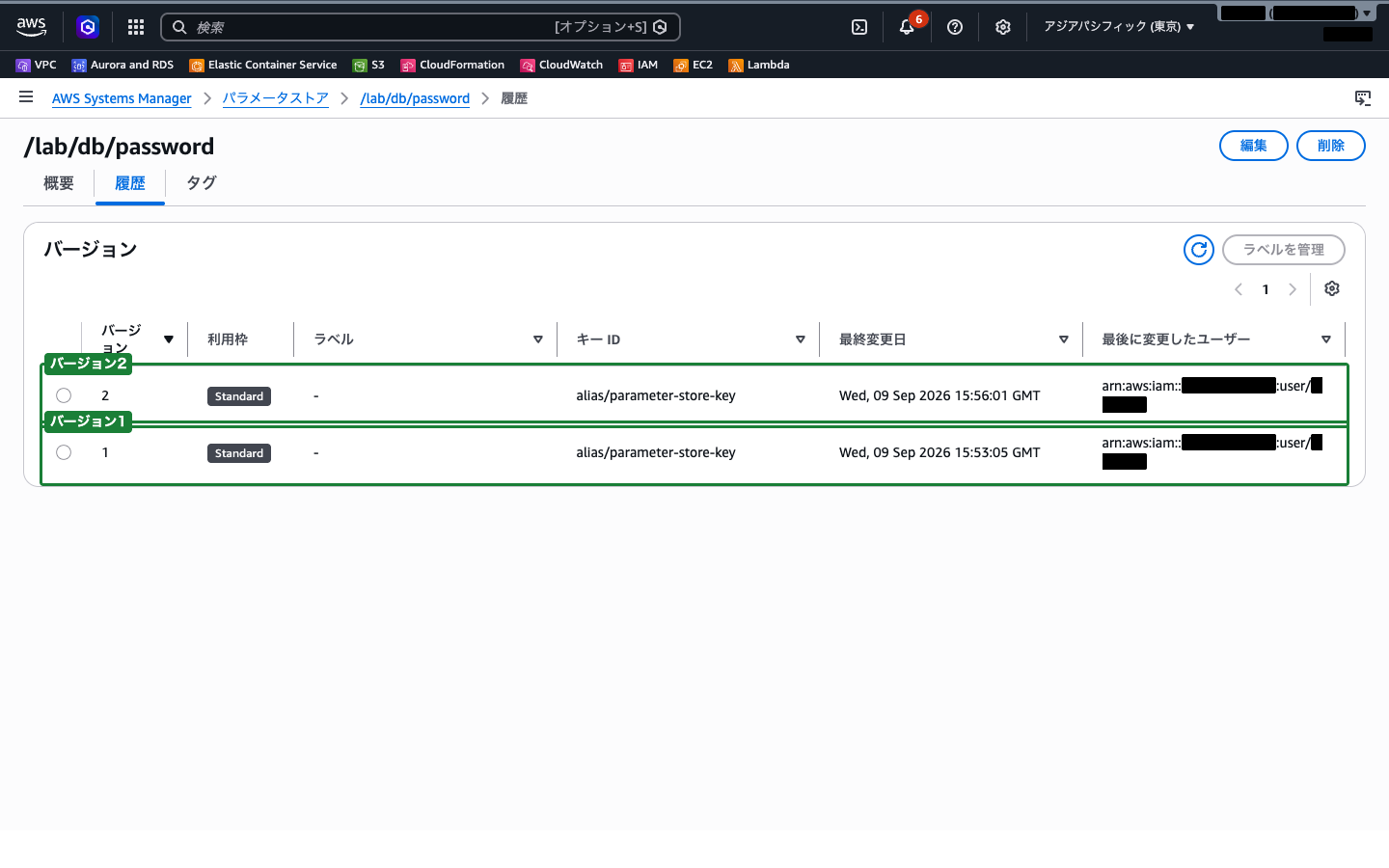Go to the next page of versions
1389x868 pixels.
click(x=1293, y=289)
